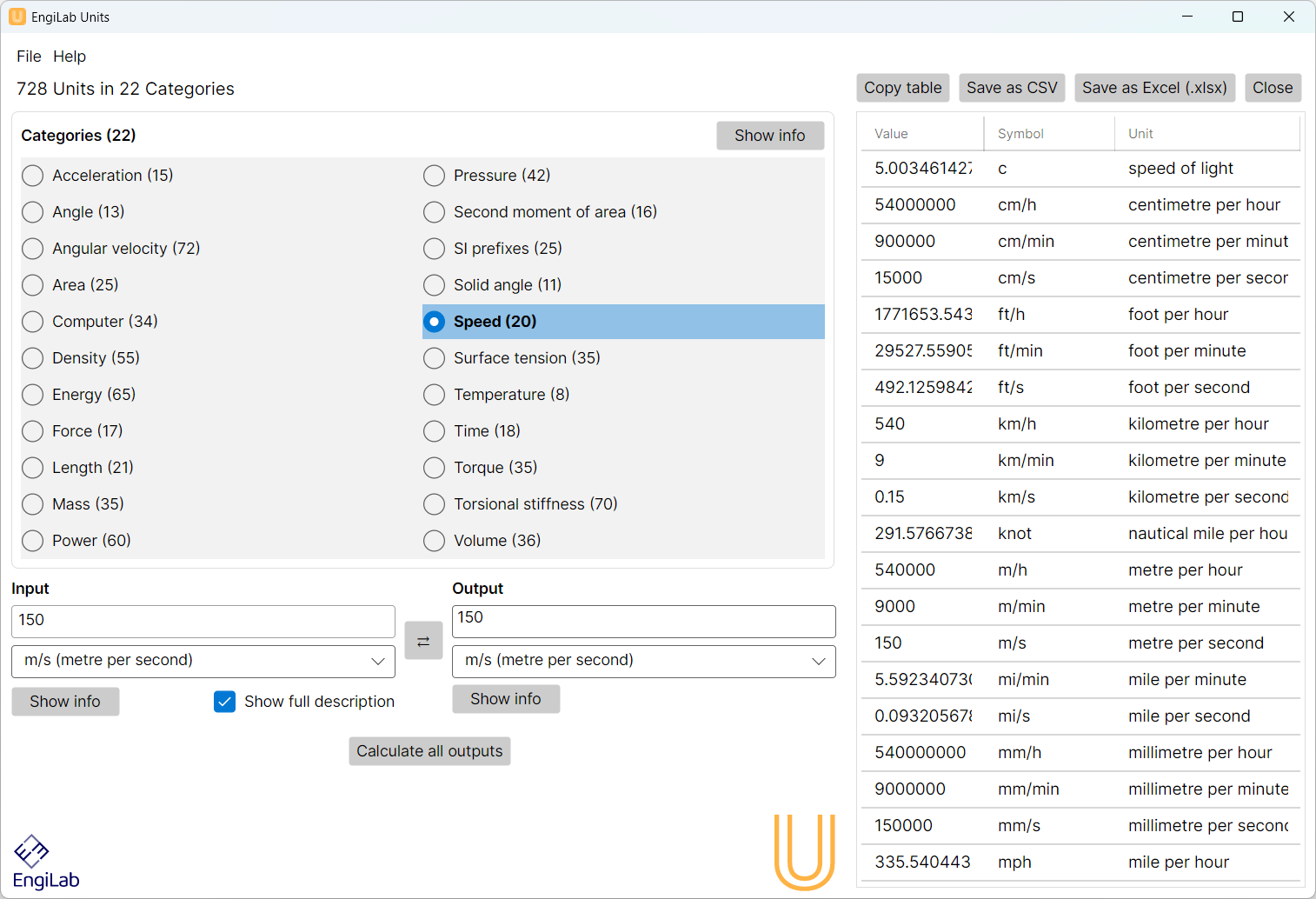1316x899 pixels.
Task: Export table with Save as Excel (.xlsx)
Action: (x=1154, y=88)
